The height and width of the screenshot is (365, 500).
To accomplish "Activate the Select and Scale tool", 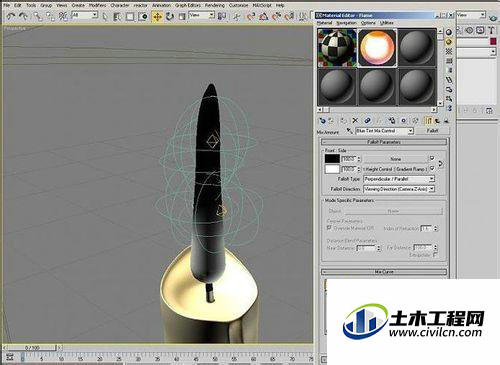I will pos(182,16).
